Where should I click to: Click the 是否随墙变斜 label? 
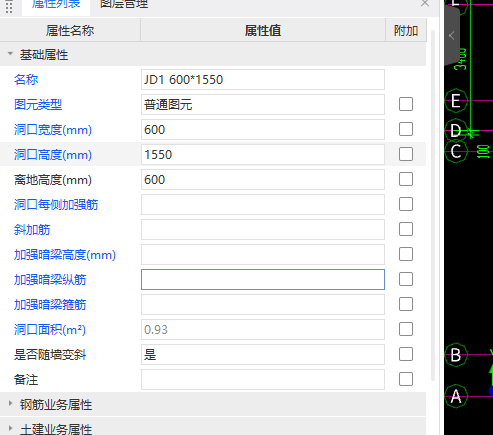tap(50, 355)
